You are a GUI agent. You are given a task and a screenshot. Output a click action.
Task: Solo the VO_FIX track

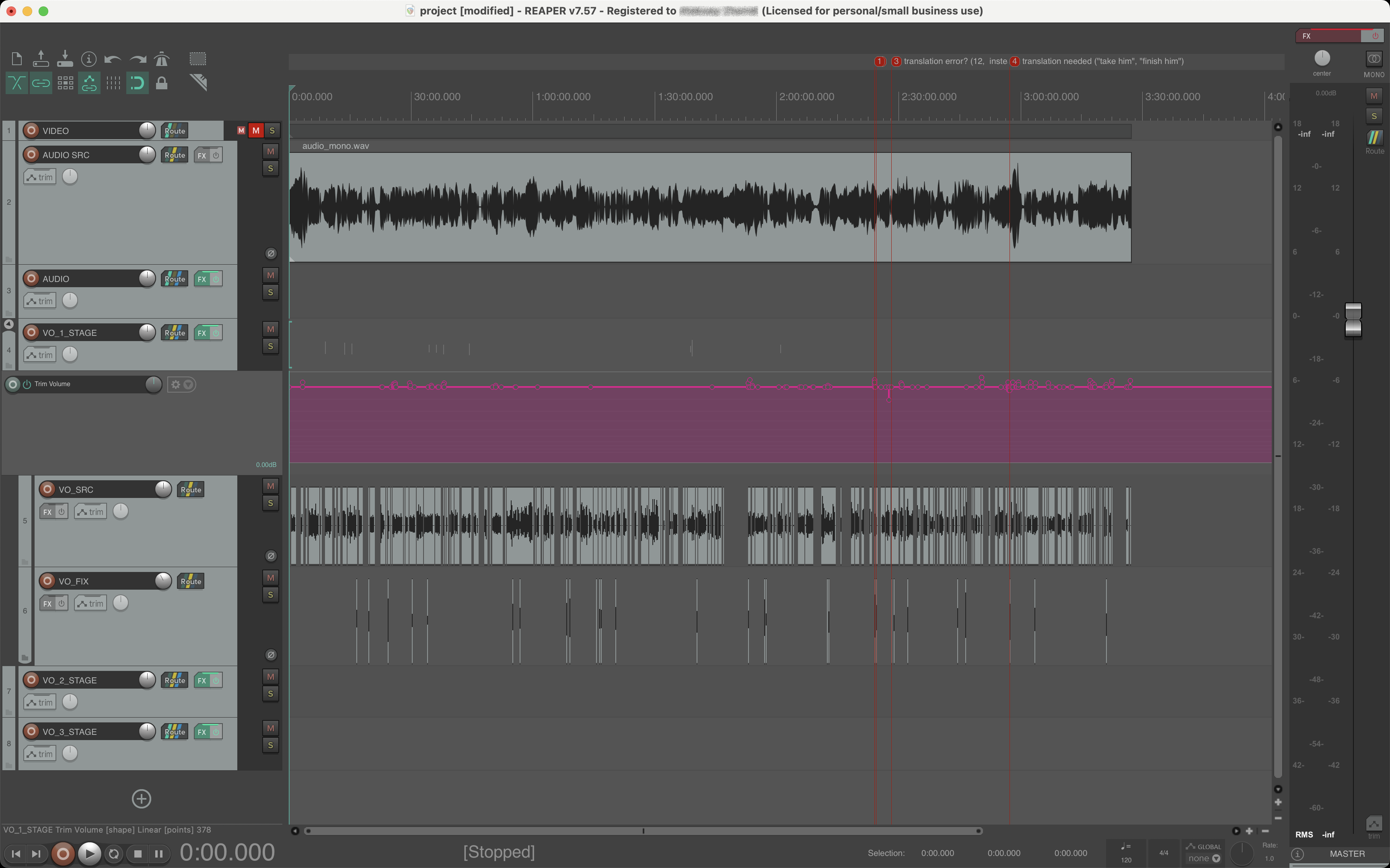[270, 595]
